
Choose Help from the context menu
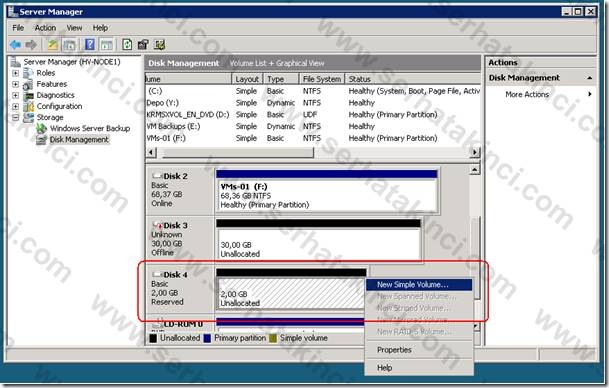418,368
